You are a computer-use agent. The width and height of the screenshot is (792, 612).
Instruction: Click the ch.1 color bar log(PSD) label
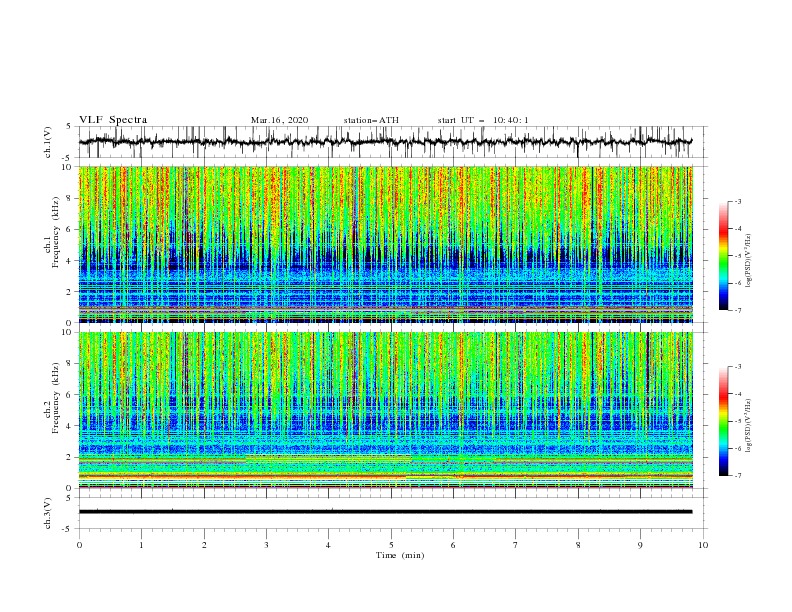point(749,261)
